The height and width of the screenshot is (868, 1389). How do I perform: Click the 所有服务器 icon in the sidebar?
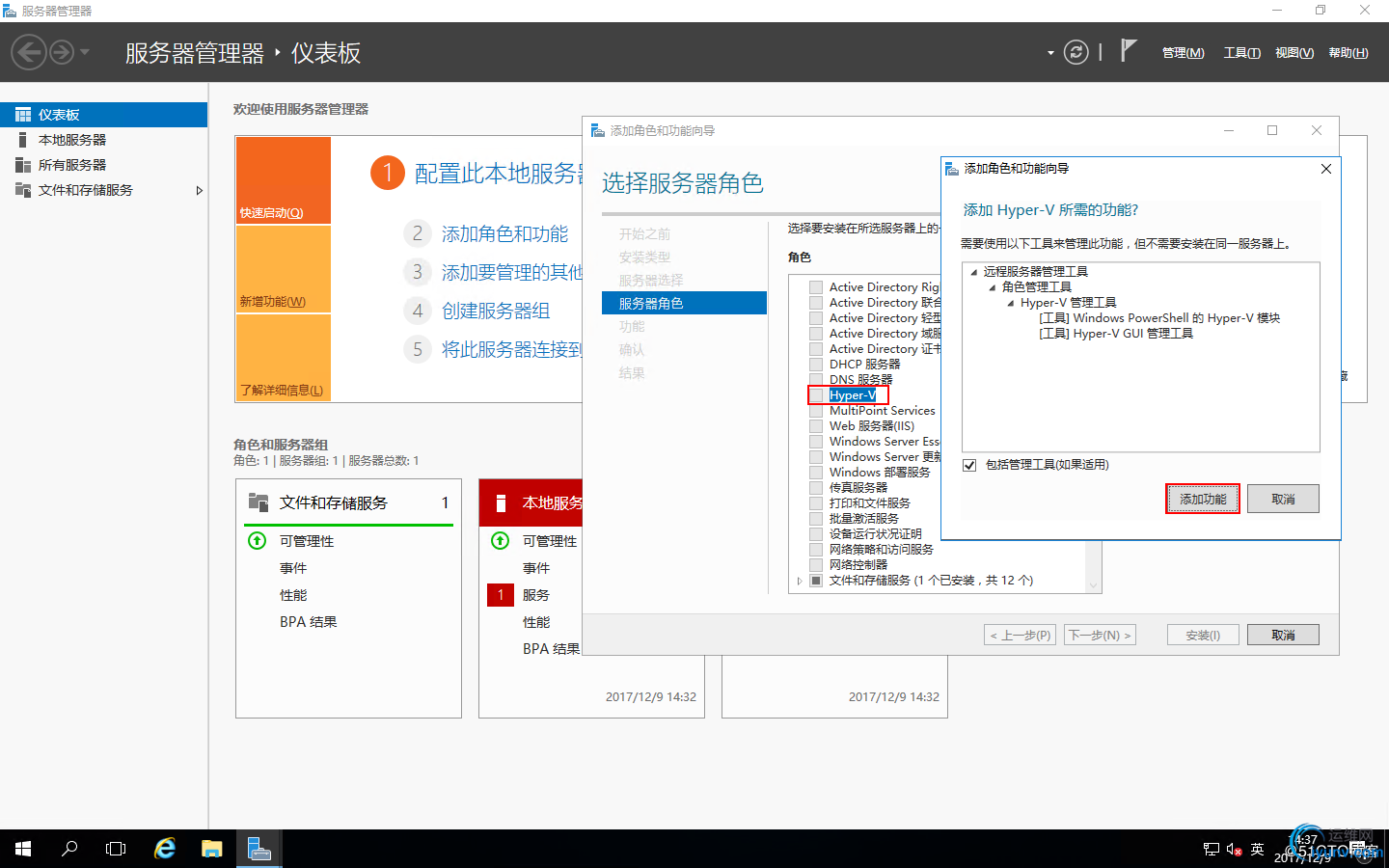click(23, 165)
